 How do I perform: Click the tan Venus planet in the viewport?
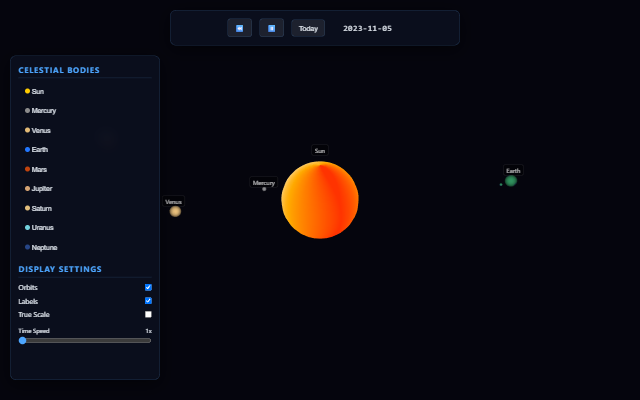pyautogui.click(x=175, y=211)
